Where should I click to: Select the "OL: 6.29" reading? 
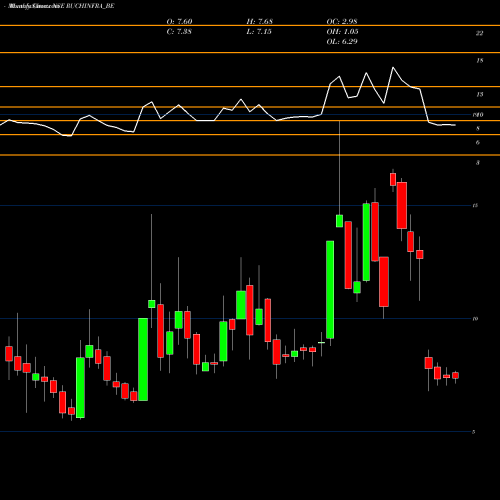(x=342, y=41)
